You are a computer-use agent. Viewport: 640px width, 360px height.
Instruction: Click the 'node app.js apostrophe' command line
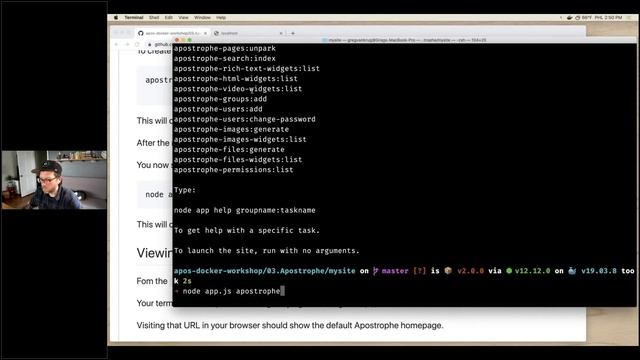[x=231, y=291]
